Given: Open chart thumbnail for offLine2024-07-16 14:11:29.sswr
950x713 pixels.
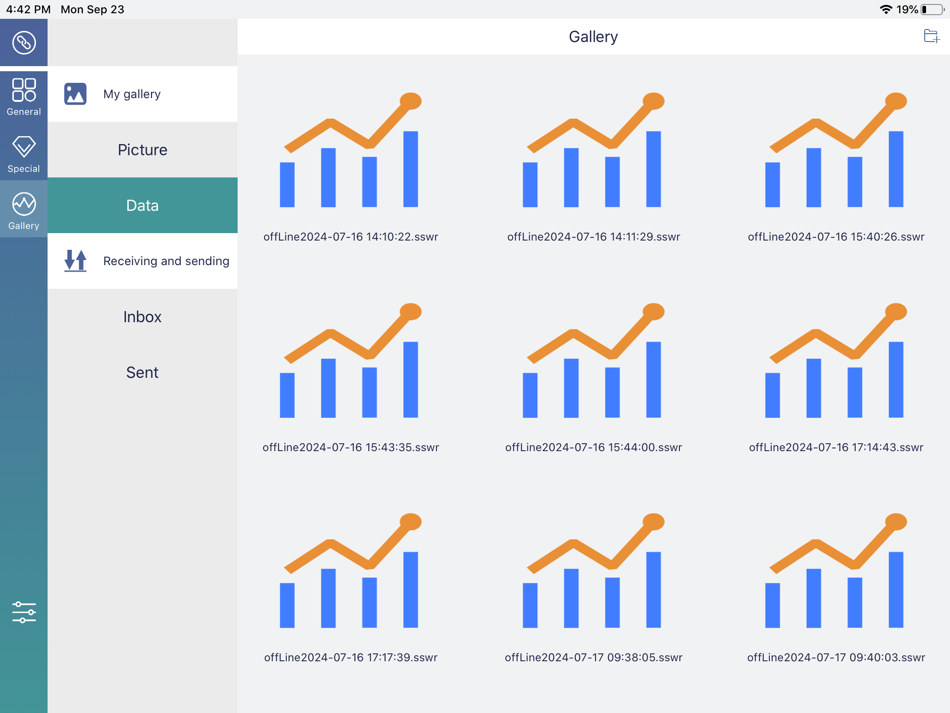Looking at the screenshot, I should pyautogui.click(x=594, y=150).
